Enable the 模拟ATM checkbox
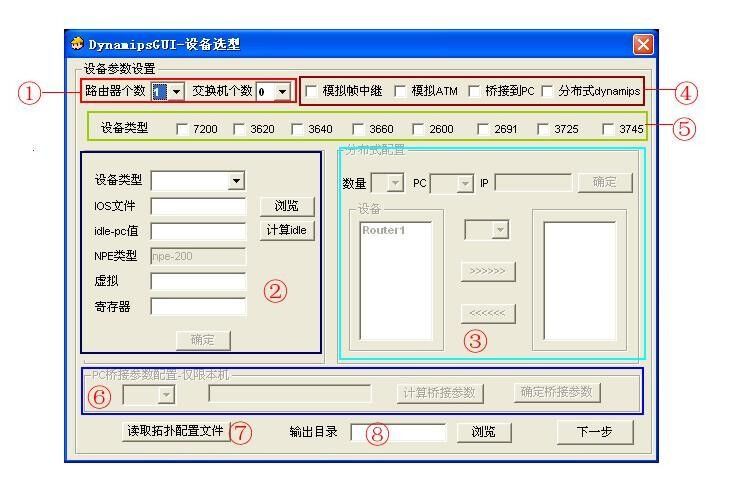The image size is (731, 478). (400, 91)
